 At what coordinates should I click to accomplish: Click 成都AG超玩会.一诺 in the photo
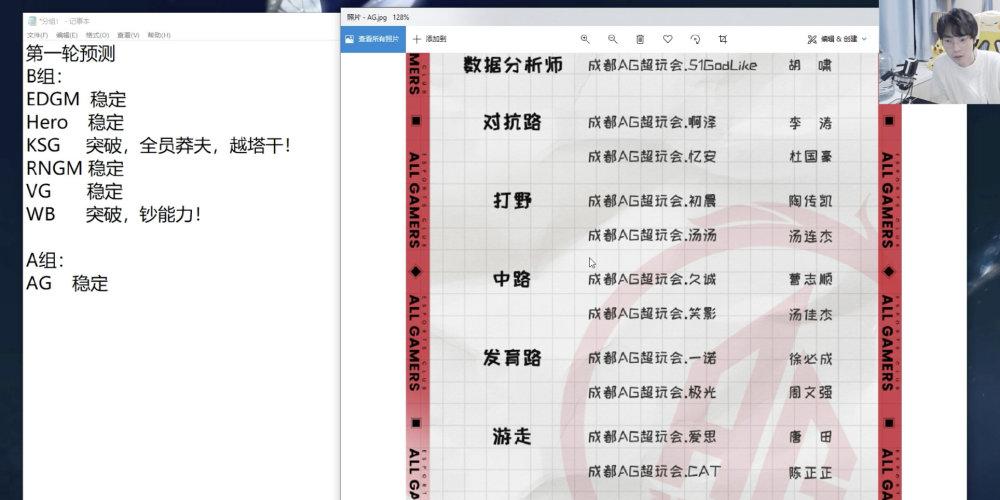652,358
